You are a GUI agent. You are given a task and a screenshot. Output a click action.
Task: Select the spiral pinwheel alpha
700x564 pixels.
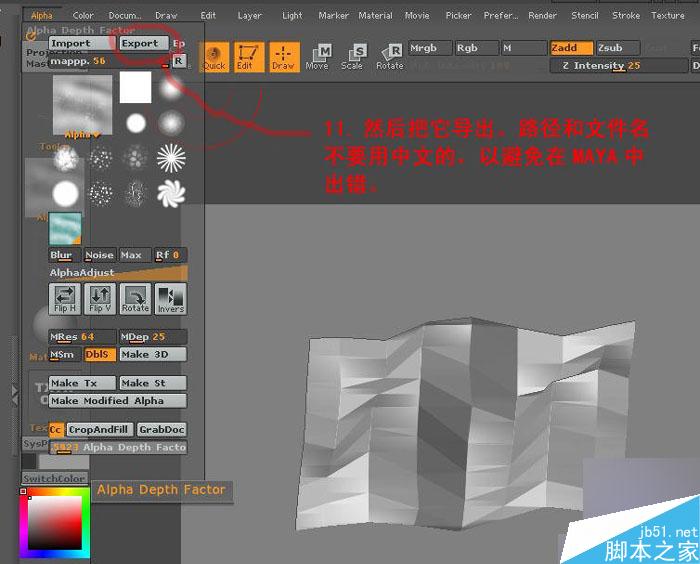point(171,193)
